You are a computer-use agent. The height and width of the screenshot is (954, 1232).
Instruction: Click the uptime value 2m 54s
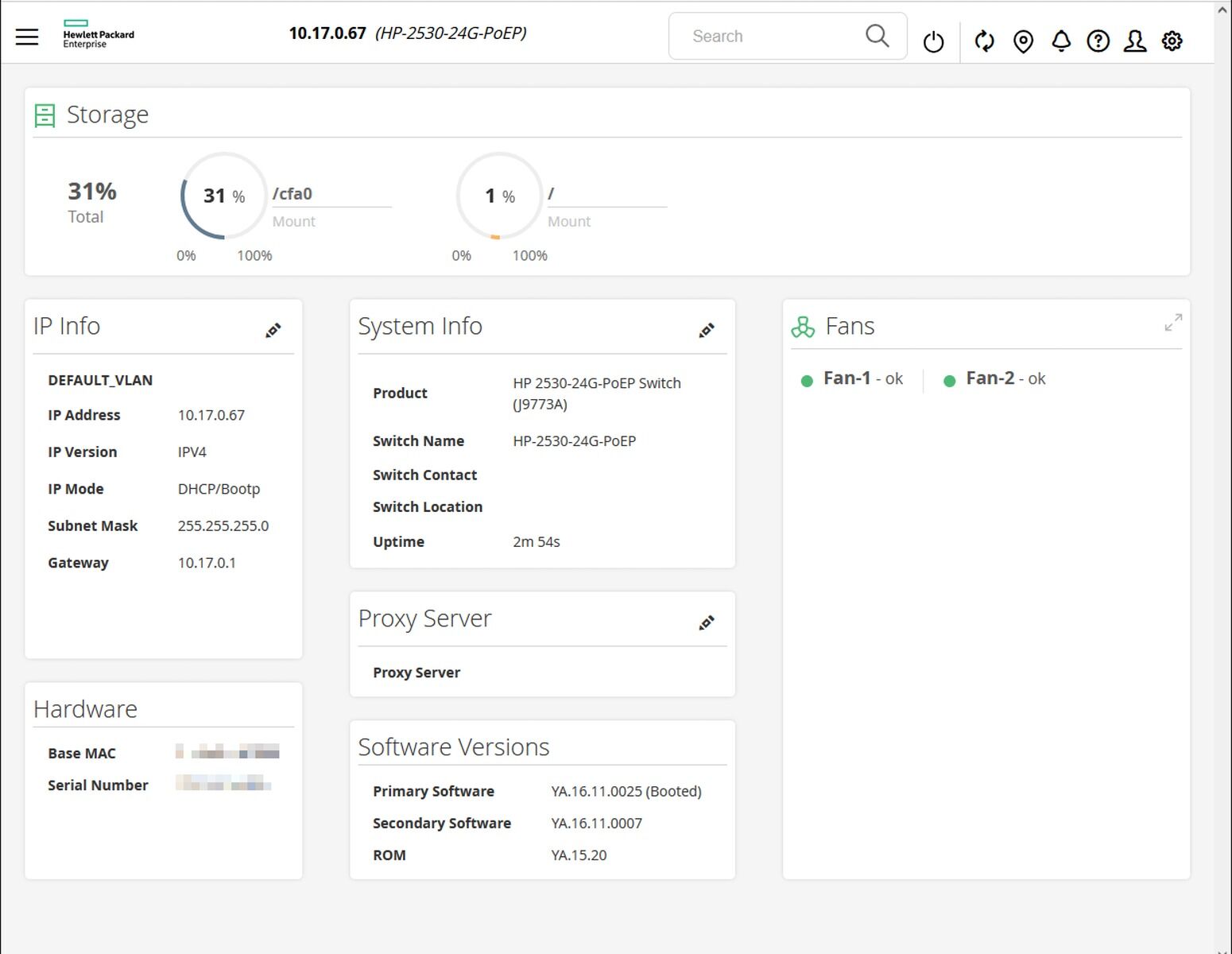[x=537, y=541]
